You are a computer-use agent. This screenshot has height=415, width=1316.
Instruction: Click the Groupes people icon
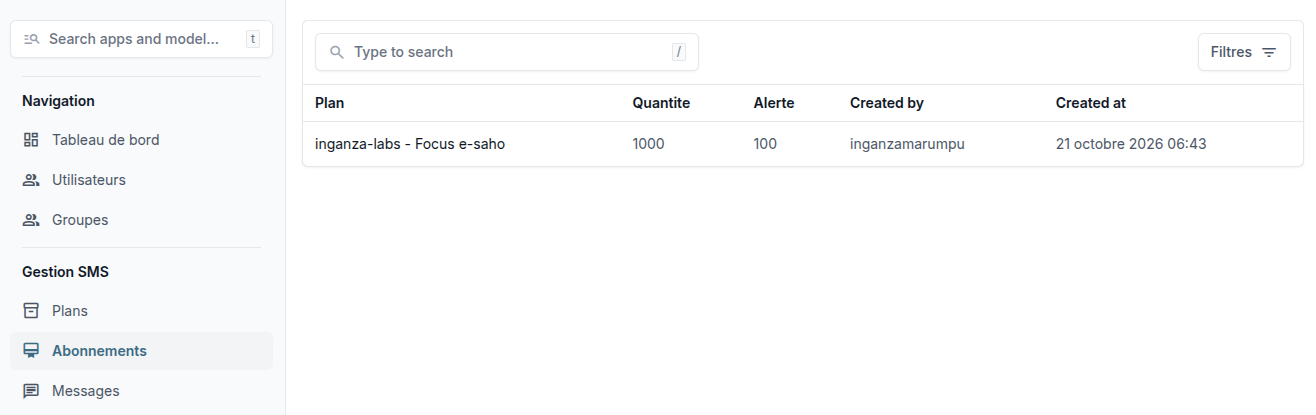[31, 220]
